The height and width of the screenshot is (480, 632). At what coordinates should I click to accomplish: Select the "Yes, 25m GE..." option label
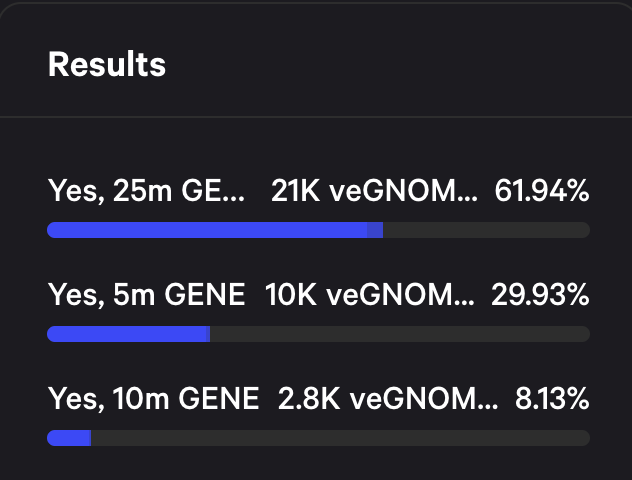(146, 189)
